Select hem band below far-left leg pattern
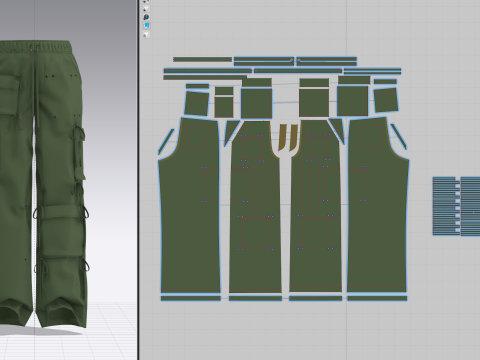This screenshot has height=360, width=480. click(x=191, y=298)
